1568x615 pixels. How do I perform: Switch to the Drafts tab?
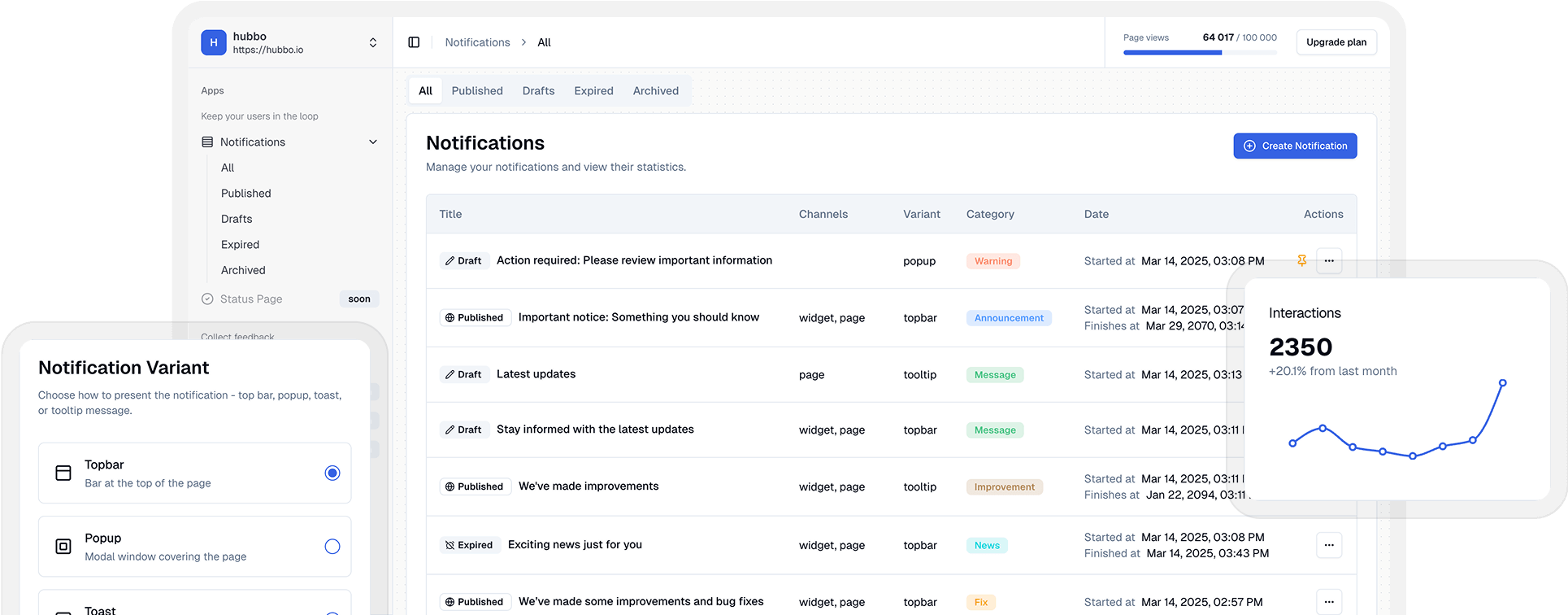(x=538, y=91)
